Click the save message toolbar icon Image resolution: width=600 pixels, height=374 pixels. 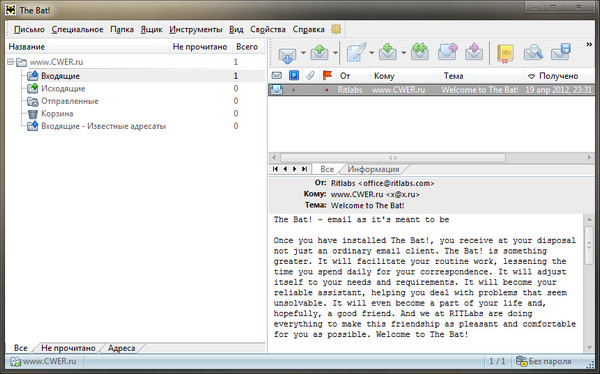(x=561, y=52)
